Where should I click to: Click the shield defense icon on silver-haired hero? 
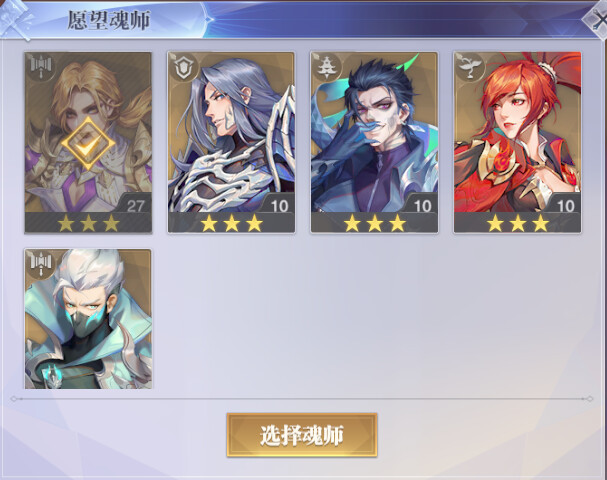[x=184, y=68]
